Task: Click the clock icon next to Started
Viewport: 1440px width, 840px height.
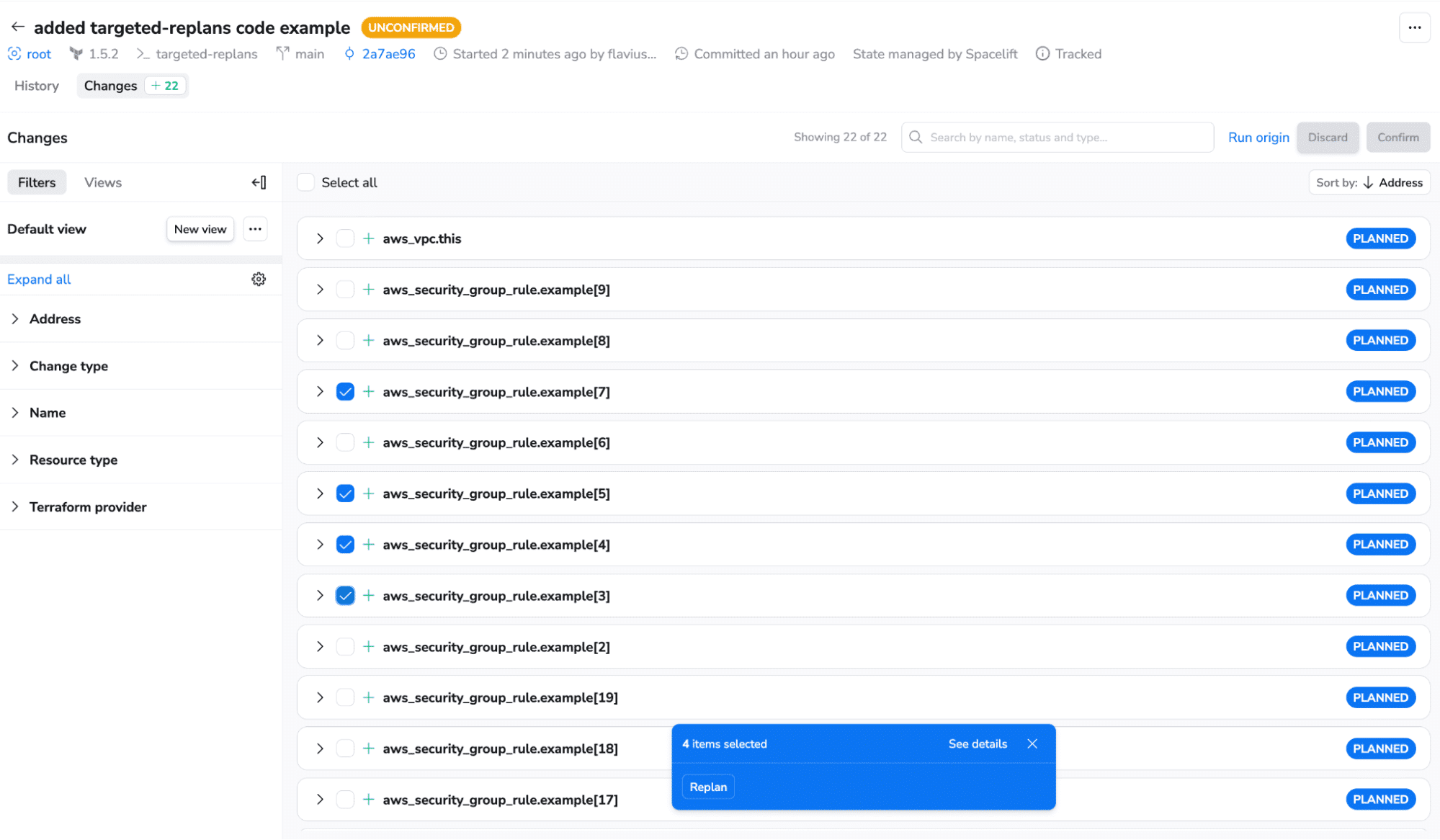Action: tap(440, 54)
